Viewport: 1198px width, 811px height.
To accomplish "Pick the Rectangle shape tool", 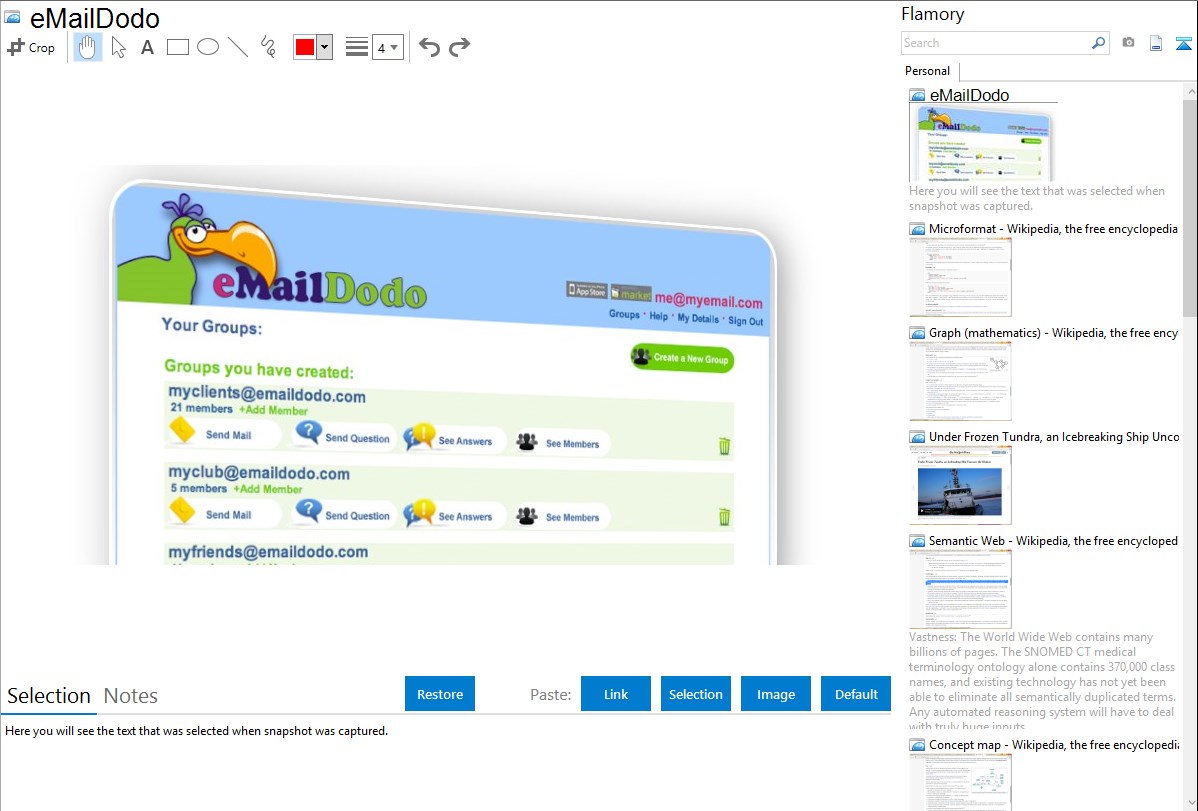I will 178,47.
